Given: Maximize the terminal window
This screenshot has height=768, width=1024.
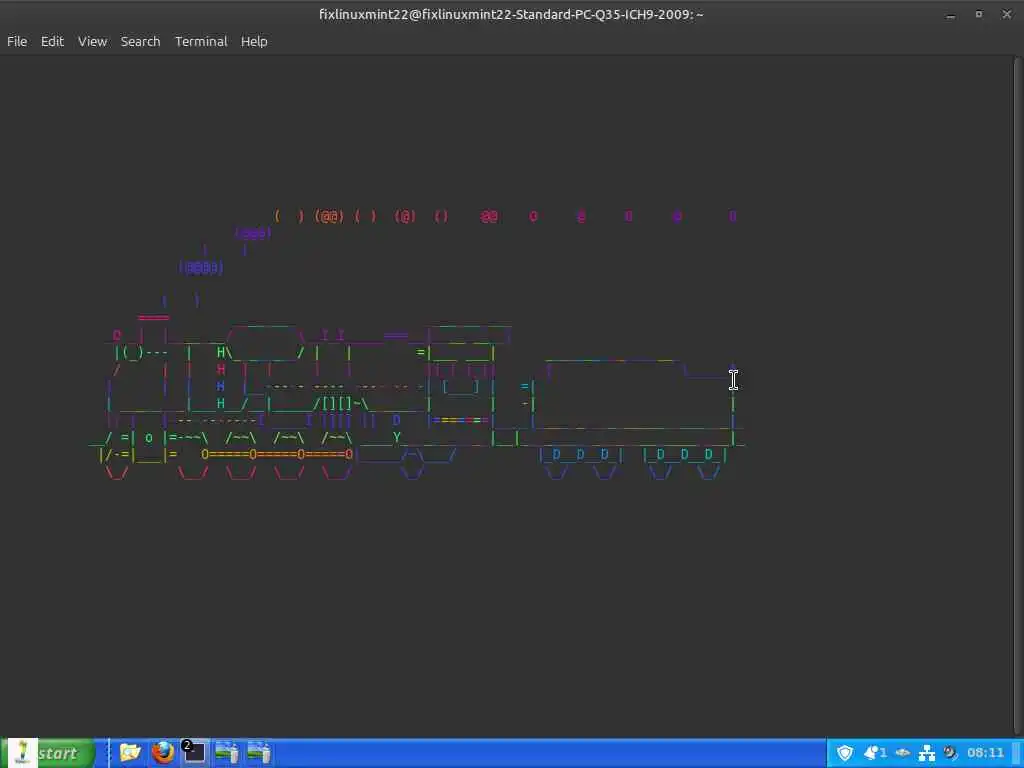Looking at the screenshot, I should point(979,14).
